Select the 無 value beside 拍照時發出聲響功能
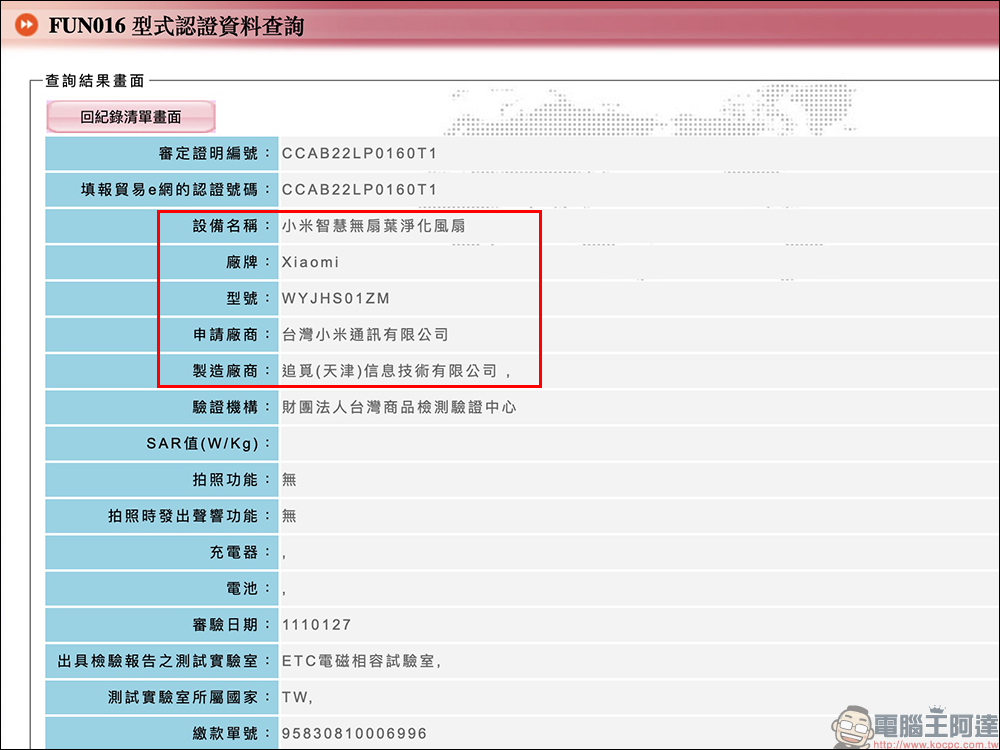This screenshot has width=1000, height=750. [x=290, y=515]
